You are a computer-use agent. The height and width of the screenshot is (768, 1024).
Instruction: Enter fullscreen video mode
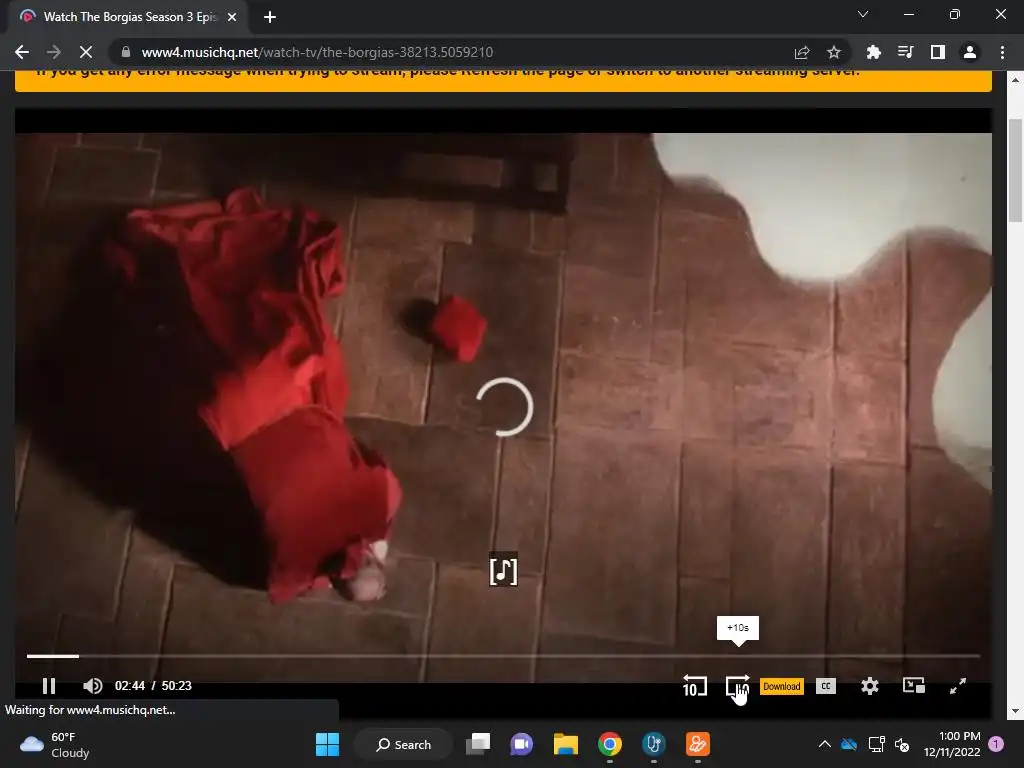(x=957, y=686)
